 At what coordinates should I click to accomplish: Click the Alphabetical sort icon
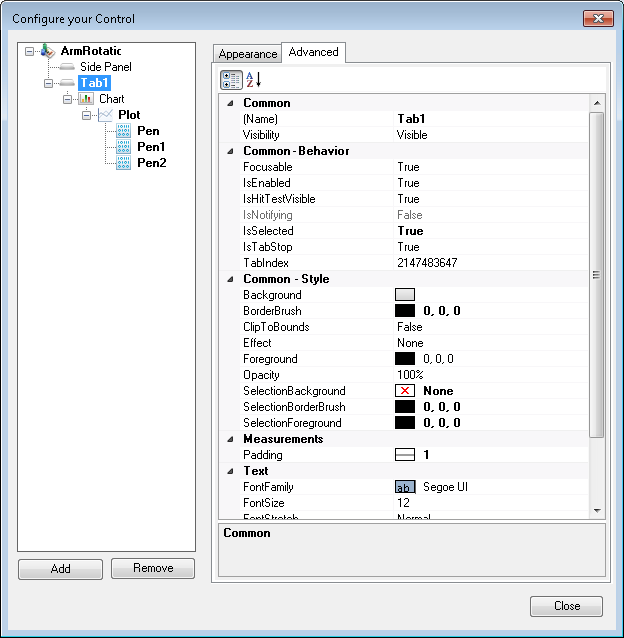tap(253, 80)
